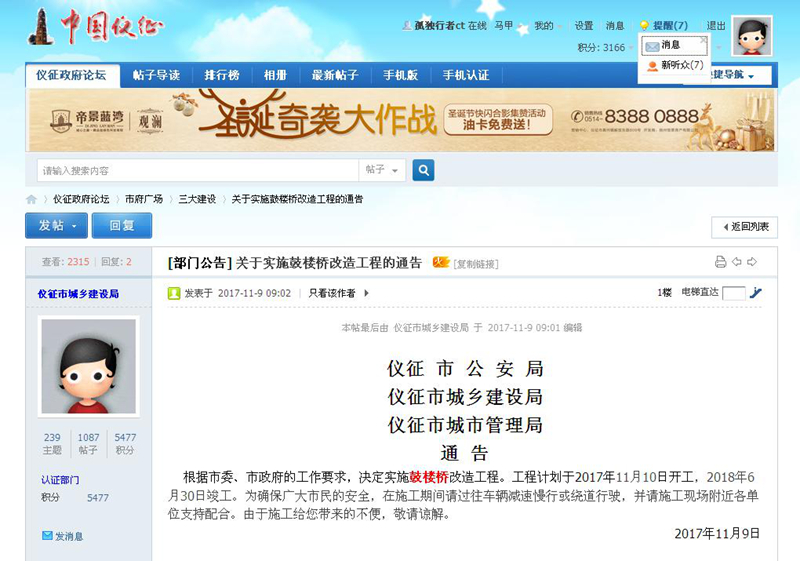Click the 返回列表 button
800x561 pixels.
744,227
